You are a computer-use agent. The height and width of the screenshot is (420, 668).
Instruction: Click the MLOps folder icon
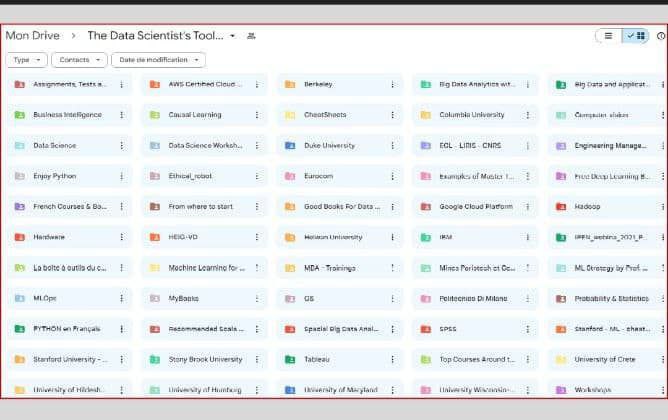20,298
